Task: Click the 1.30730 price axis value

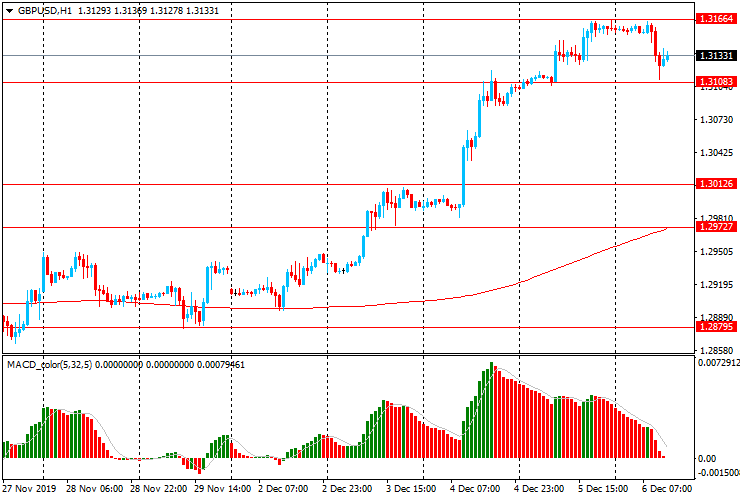Action: click(x=716, y=120)
